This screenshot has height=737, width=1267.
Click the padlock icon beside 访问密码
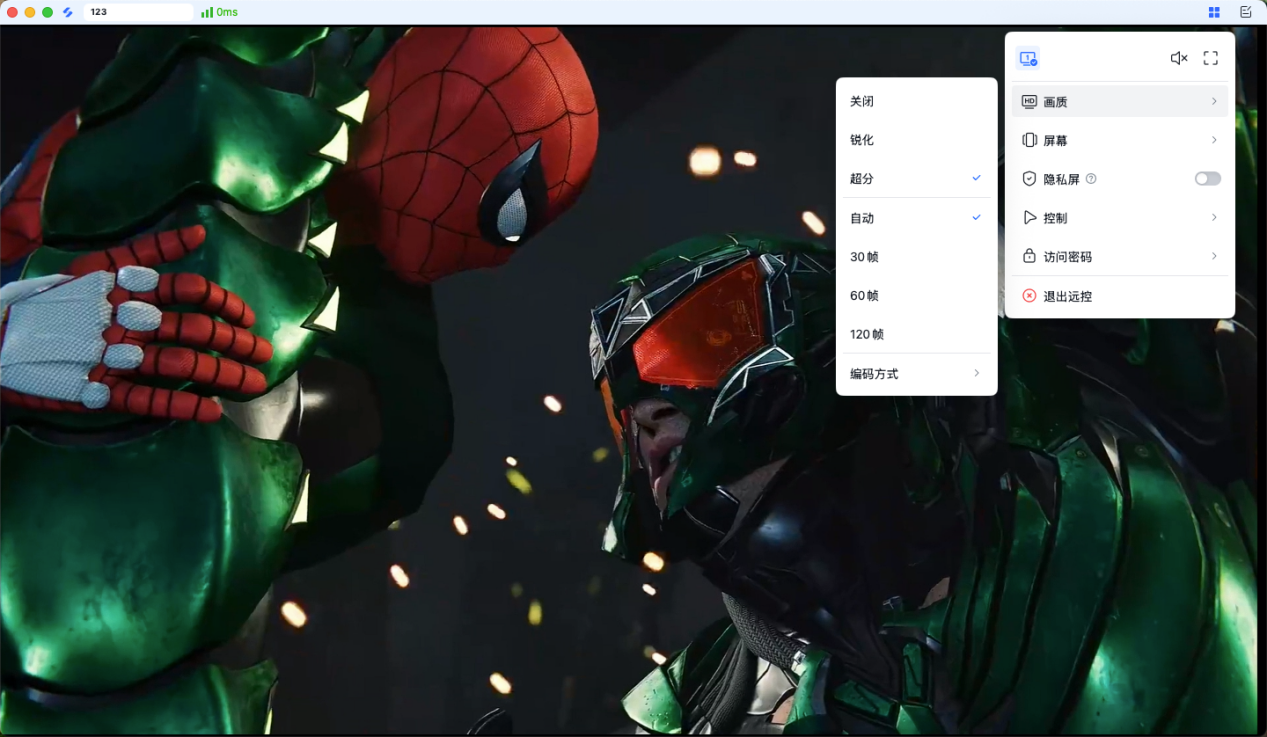[x=1029, y=256]
